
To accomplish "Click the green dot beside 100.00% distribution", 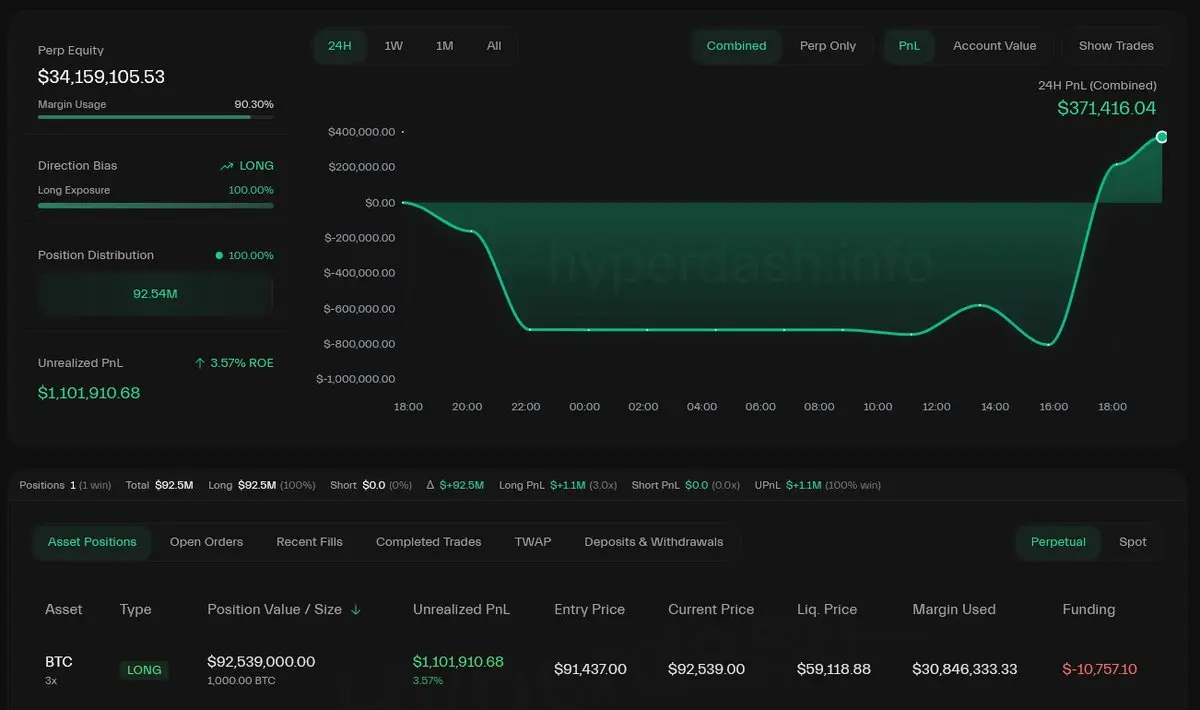I will [x=219, y=256].
